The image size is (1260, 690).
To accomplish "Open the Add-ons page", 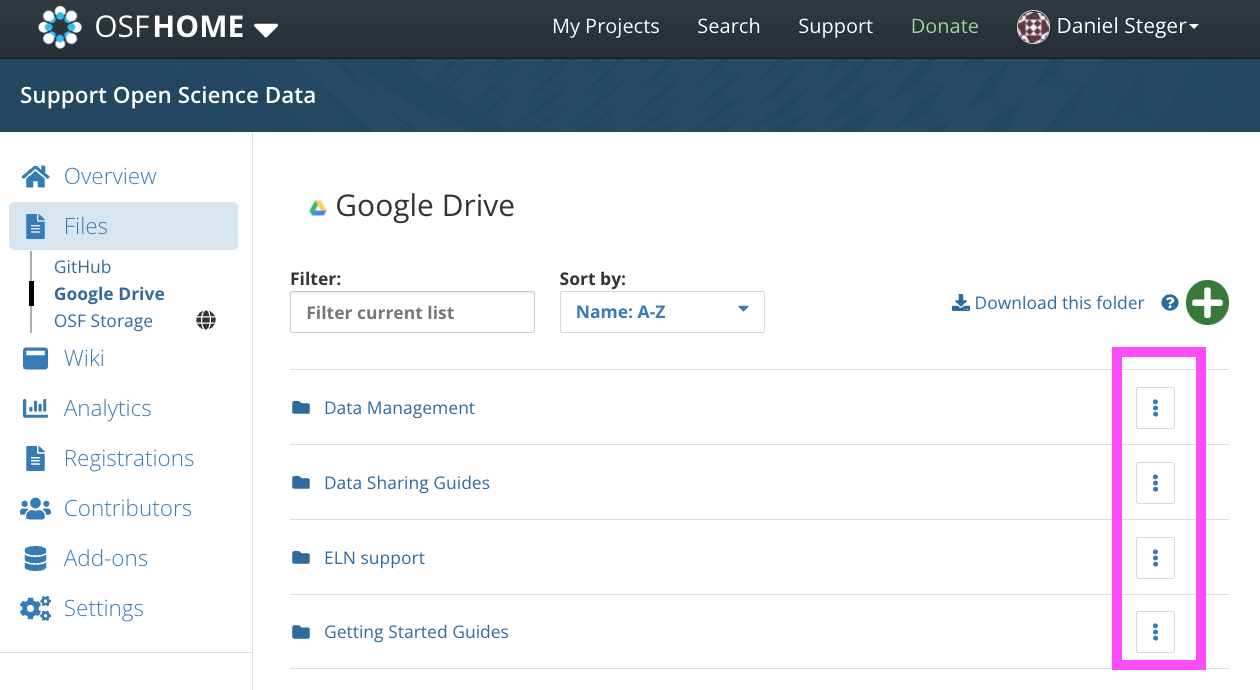I will pyautogui.click(x=106, y=558).
